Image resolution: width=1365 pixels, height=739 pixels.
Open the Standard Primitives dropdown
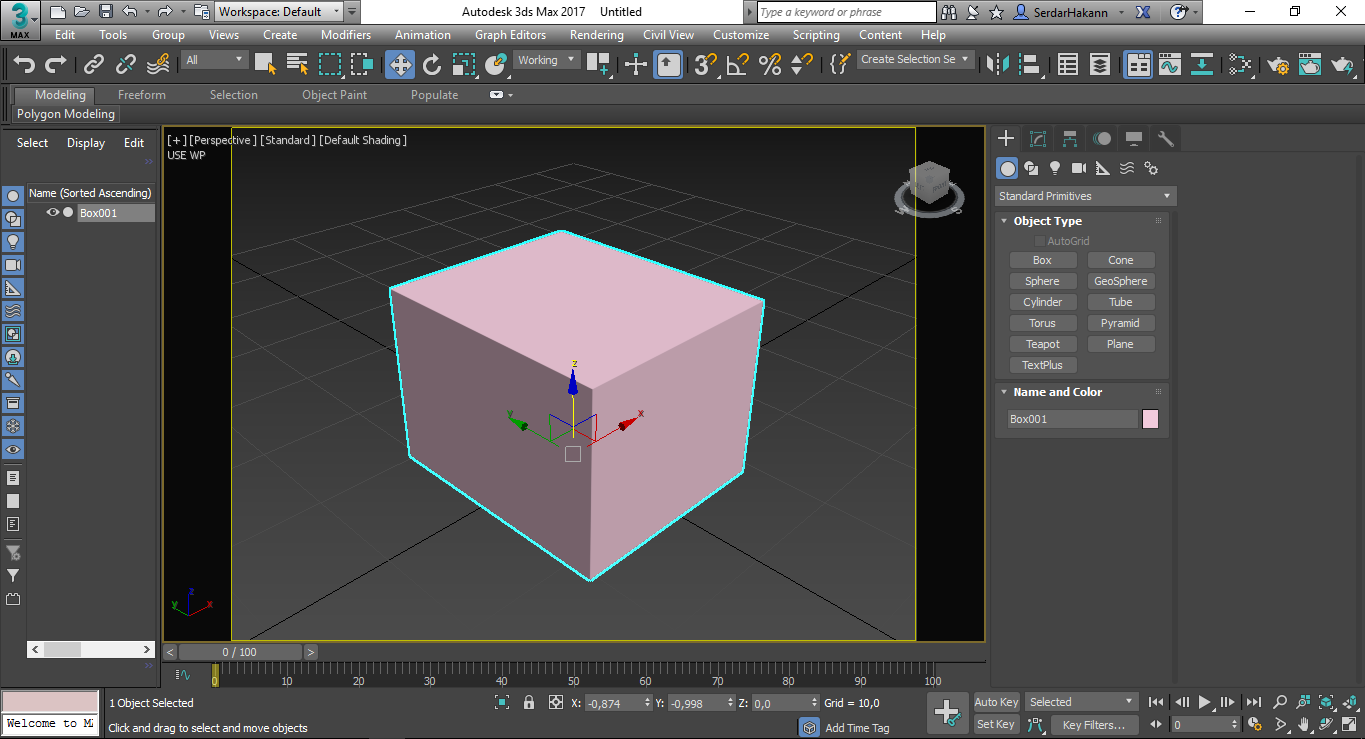tap(1086, 196)
